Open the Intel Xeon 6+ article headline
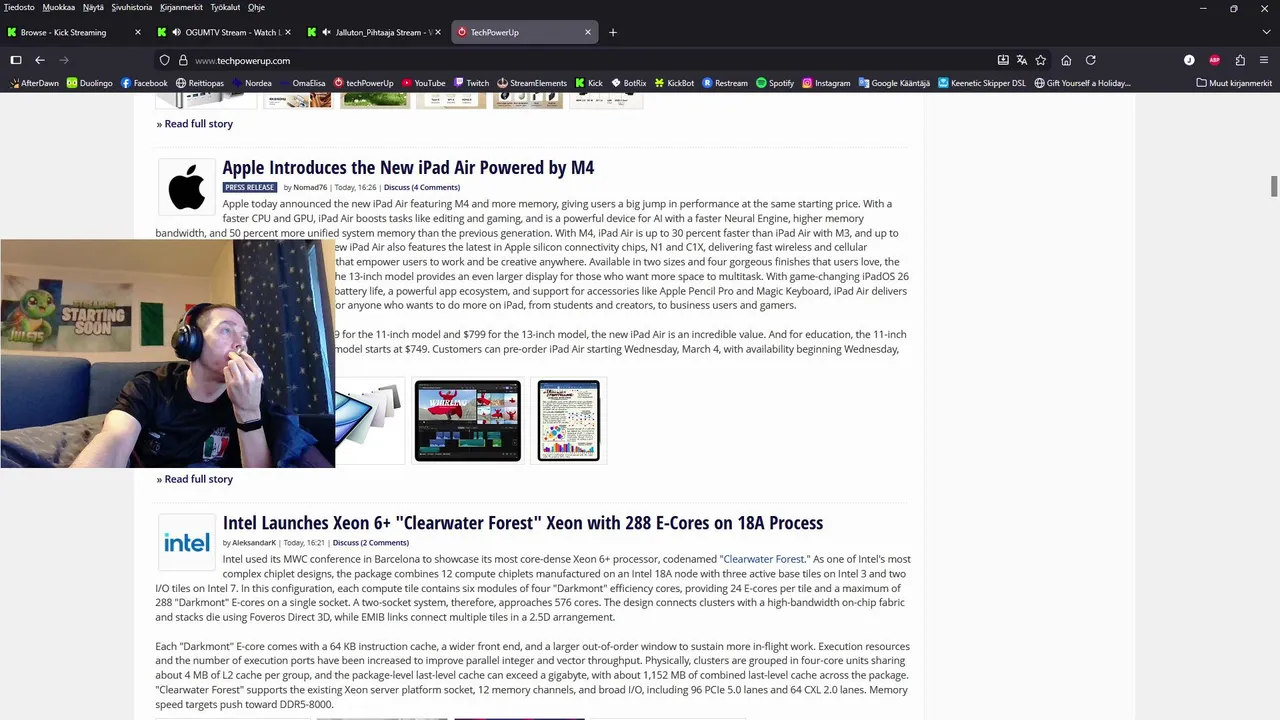This screenshot has width=1280, height=720. coord(523,522)
